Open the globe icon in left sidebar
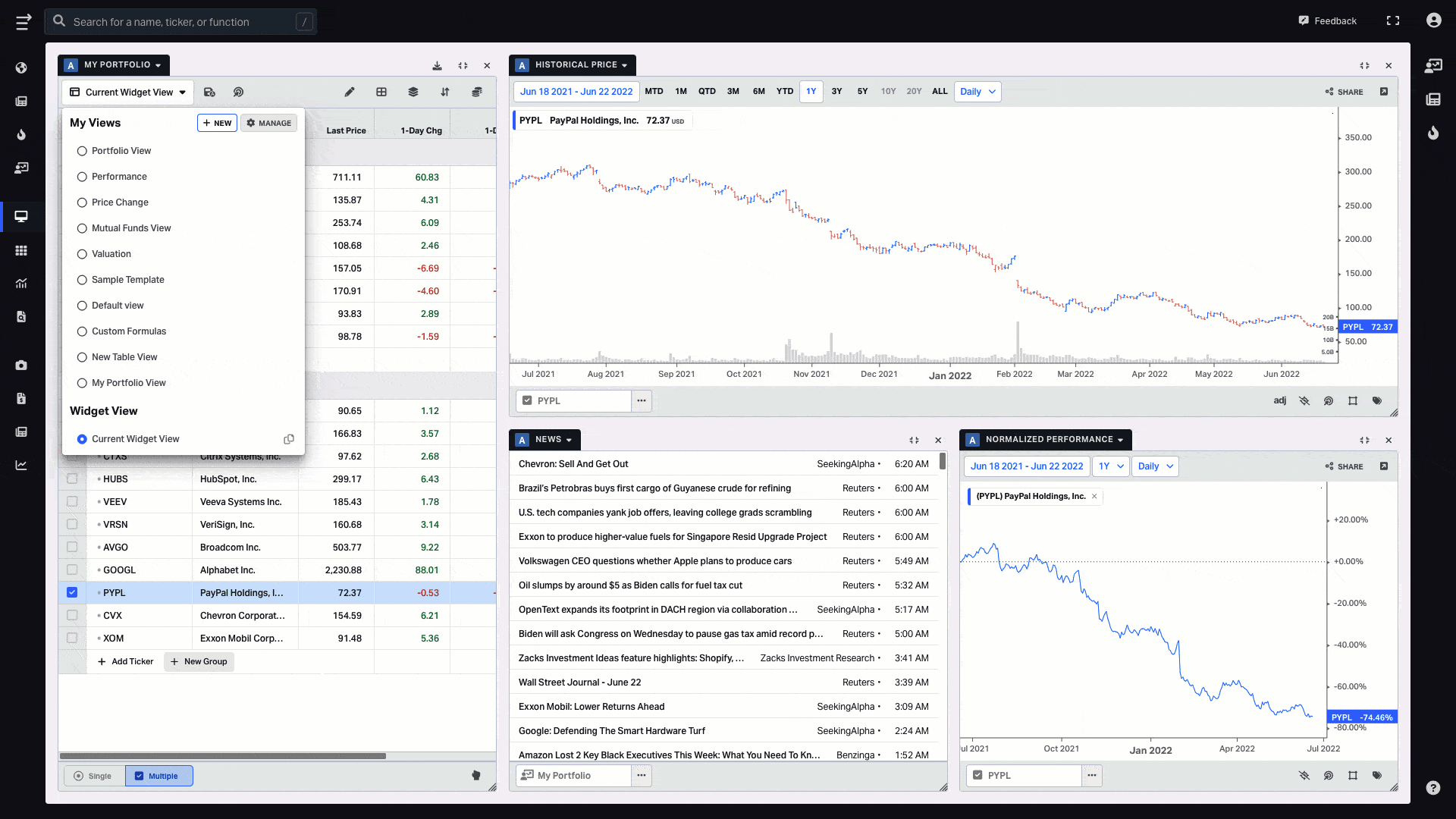 21,67
